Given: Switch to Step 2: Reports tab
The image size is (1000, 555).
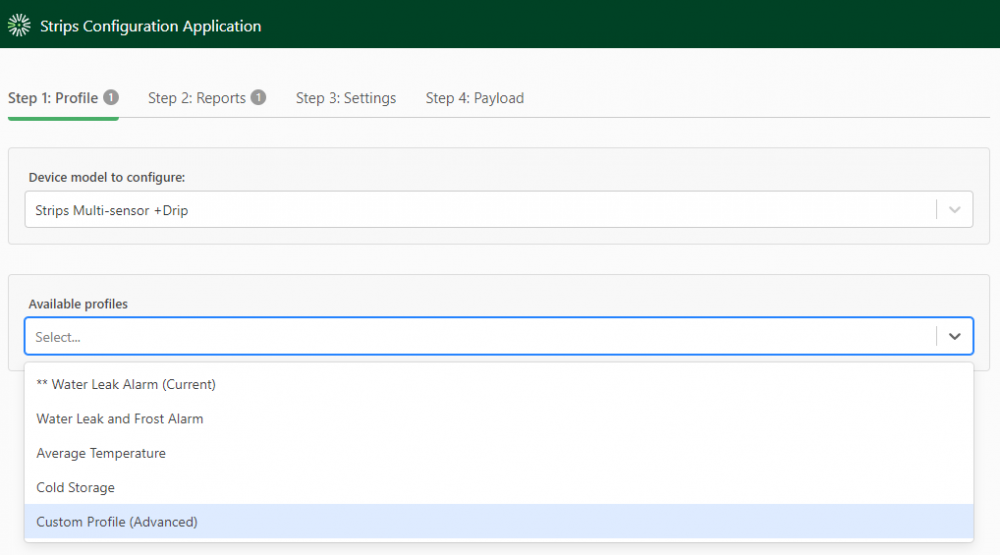Looking at the screenshot, I should pyautogui.click(x=207, y=98).
